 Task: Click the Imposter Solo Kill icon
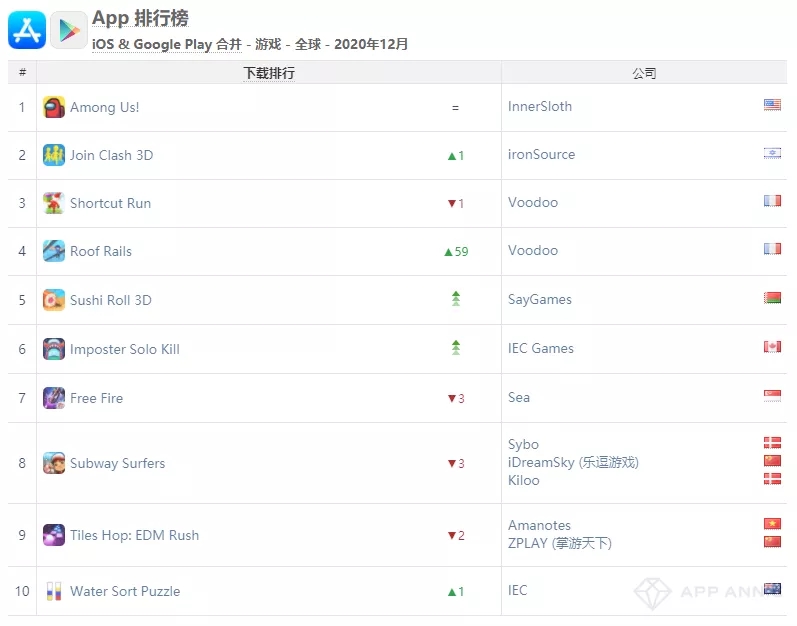(54, 349)
